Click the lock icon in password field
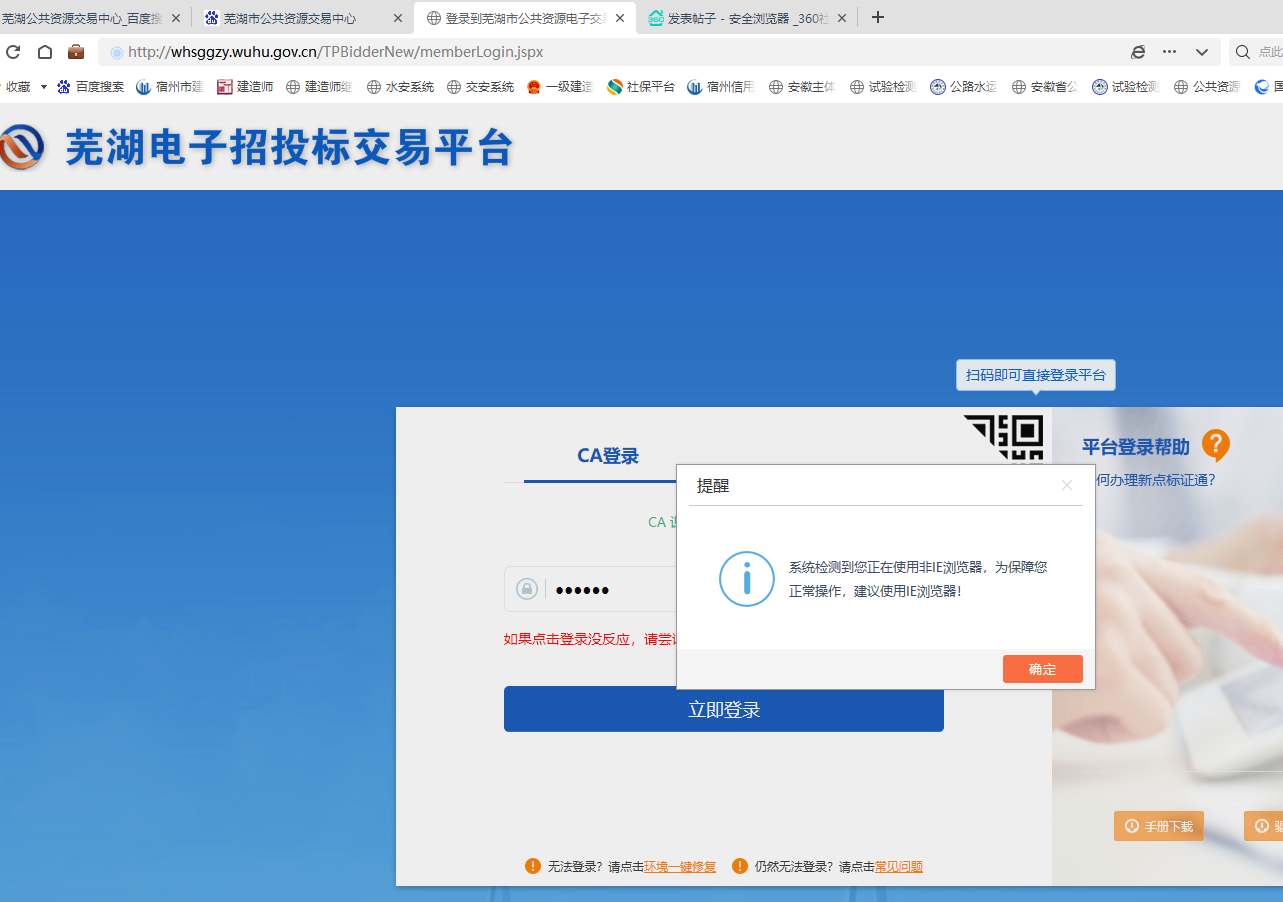1283x902 pixels. click(x=527, y=589)
